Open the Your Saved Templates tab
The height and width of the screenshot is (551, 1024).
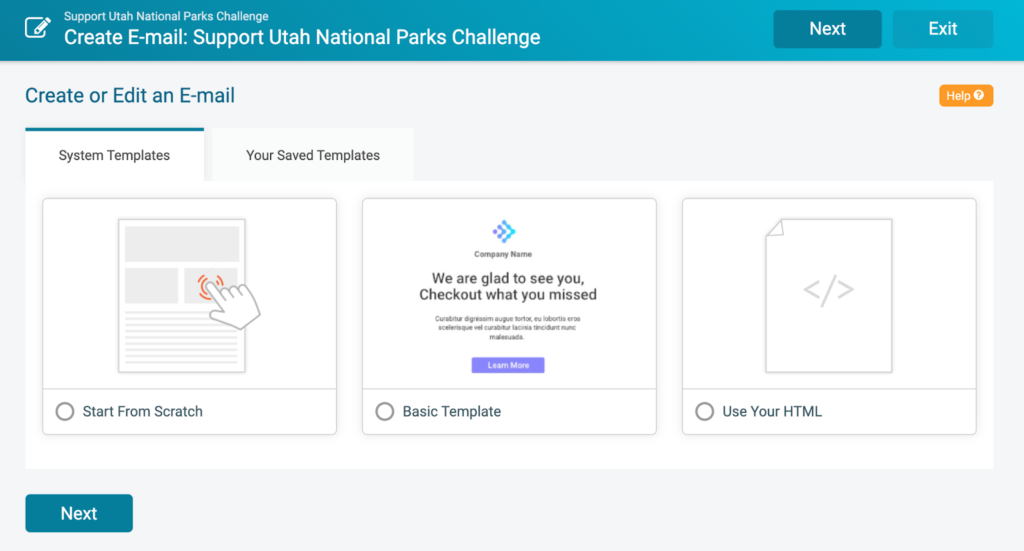click(313, 155)
